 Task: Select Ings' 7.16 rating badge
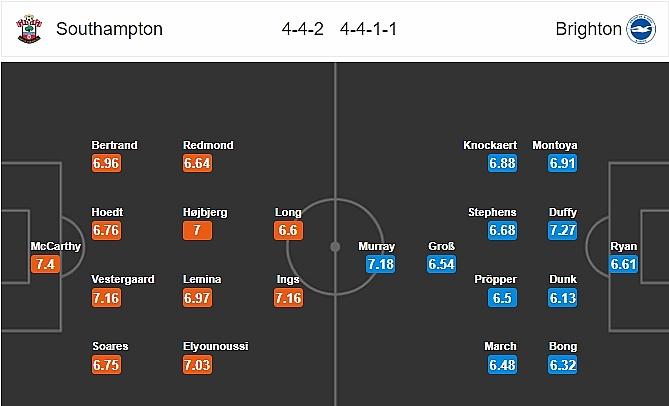(x=288, y=298)
